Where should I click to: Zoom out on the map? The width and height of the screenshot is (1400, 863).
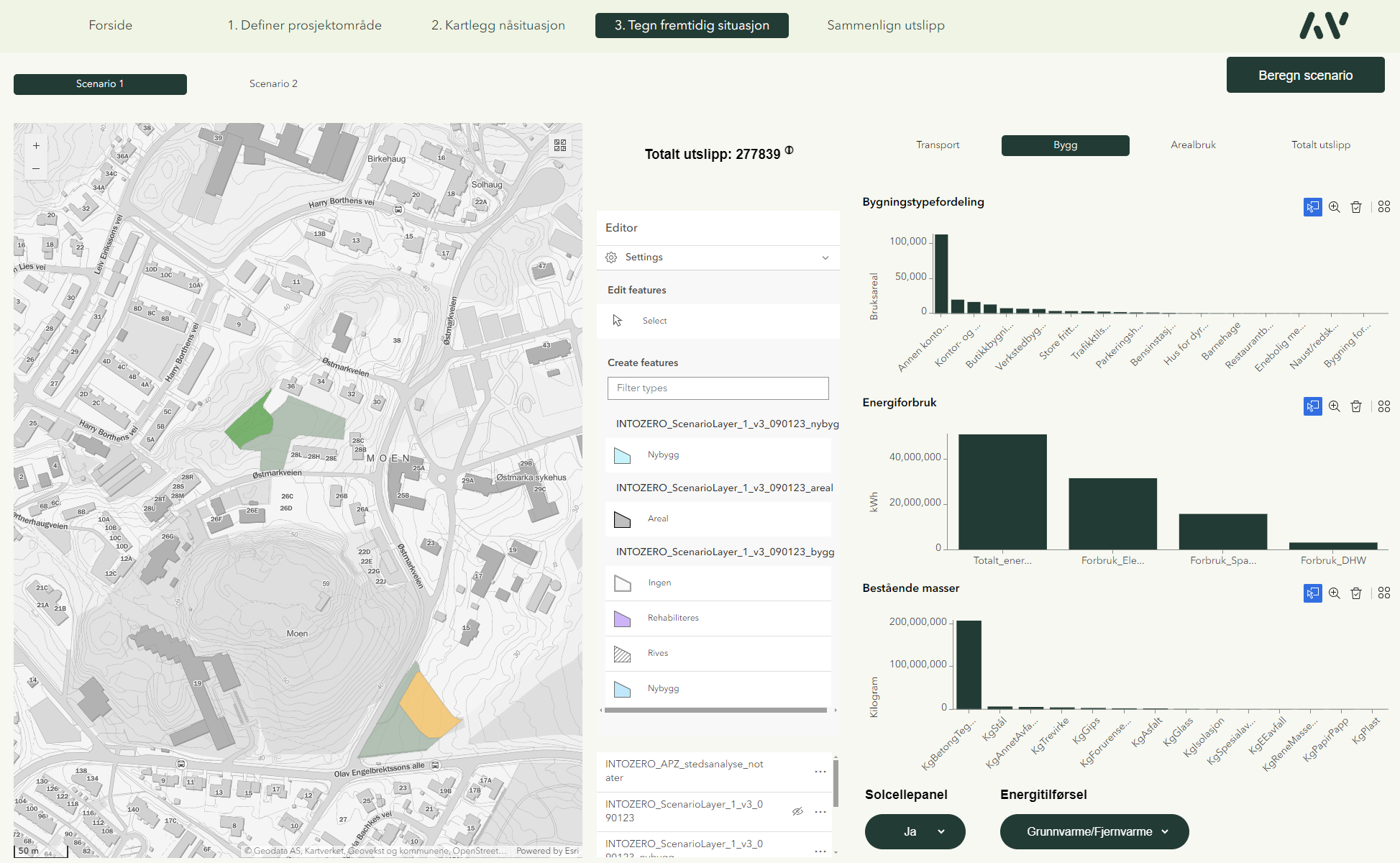(x=36, y=168)
